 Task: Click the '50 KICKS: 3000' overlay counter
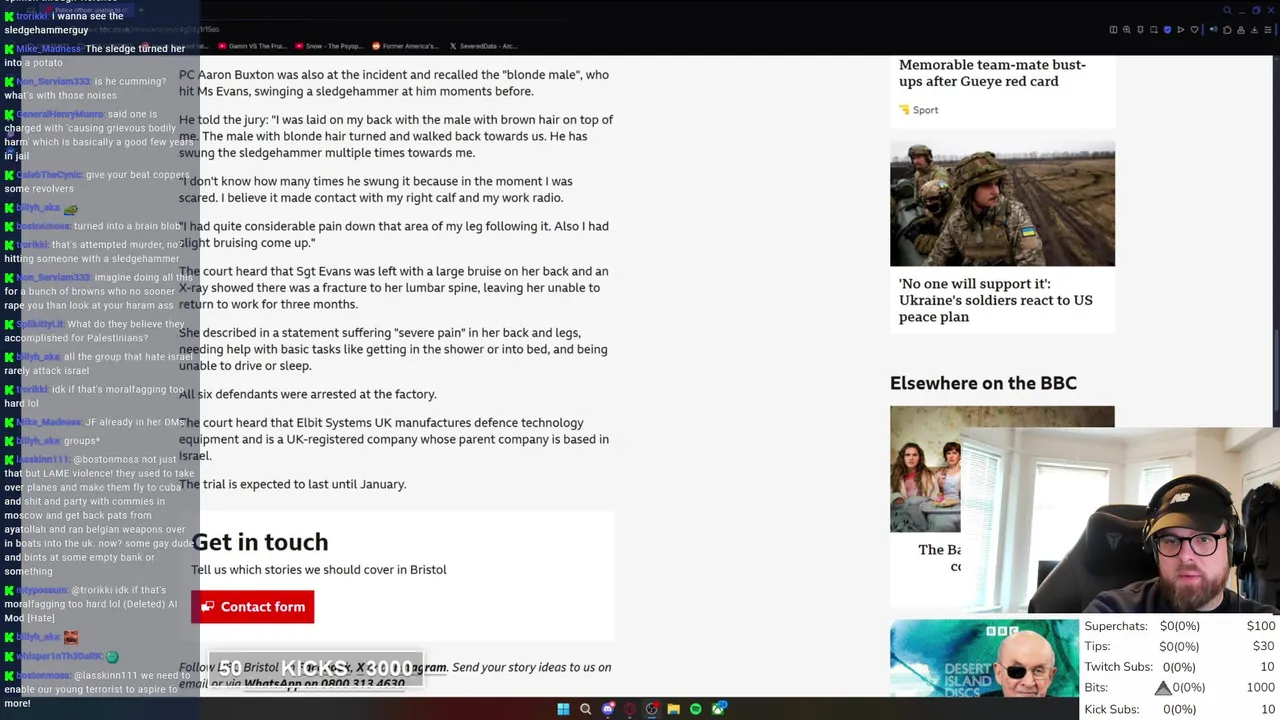(x=315, y=668)
